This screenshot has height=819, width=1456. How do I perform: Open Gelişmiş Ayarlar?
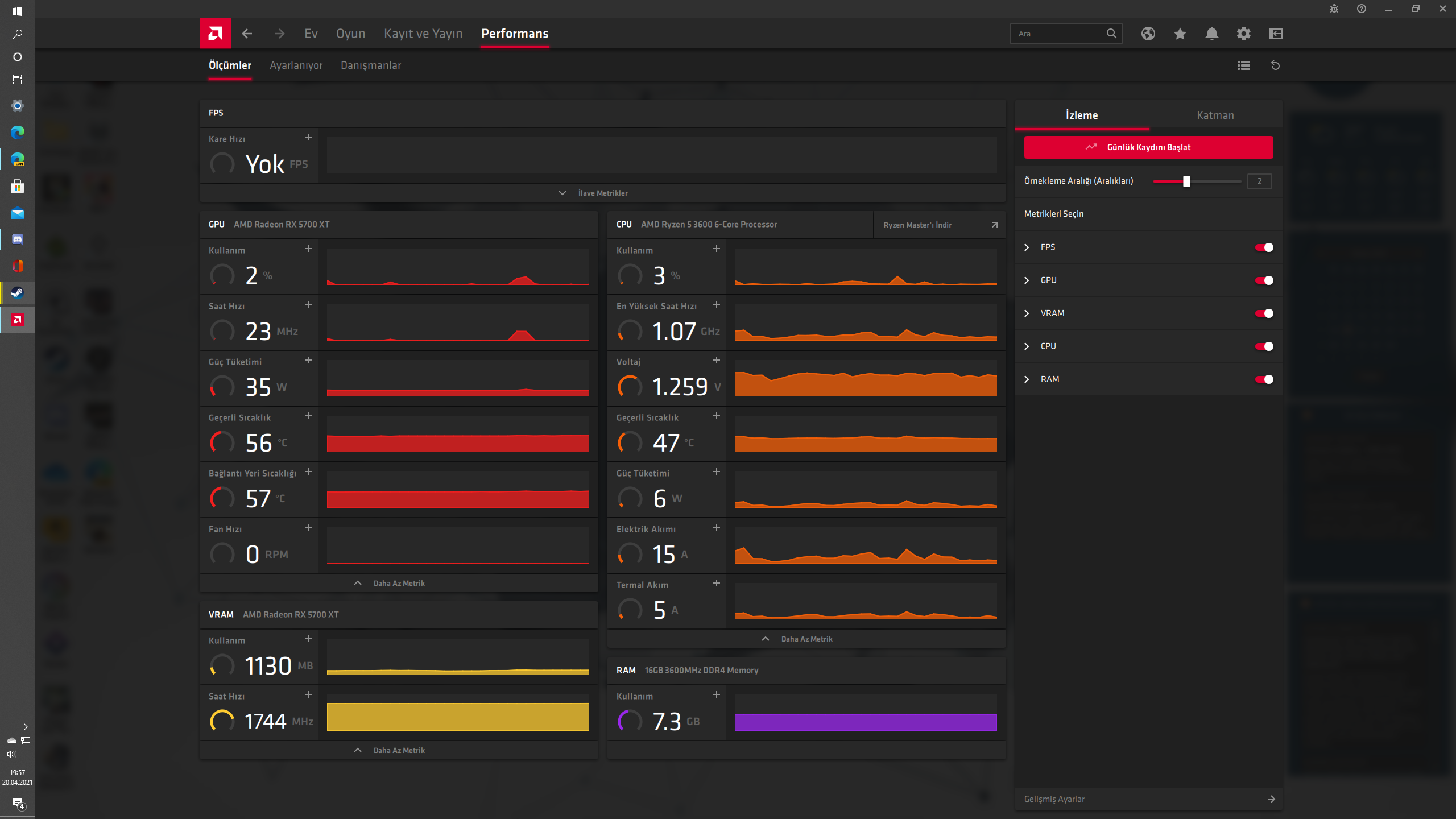click(x=1148, y=799)
